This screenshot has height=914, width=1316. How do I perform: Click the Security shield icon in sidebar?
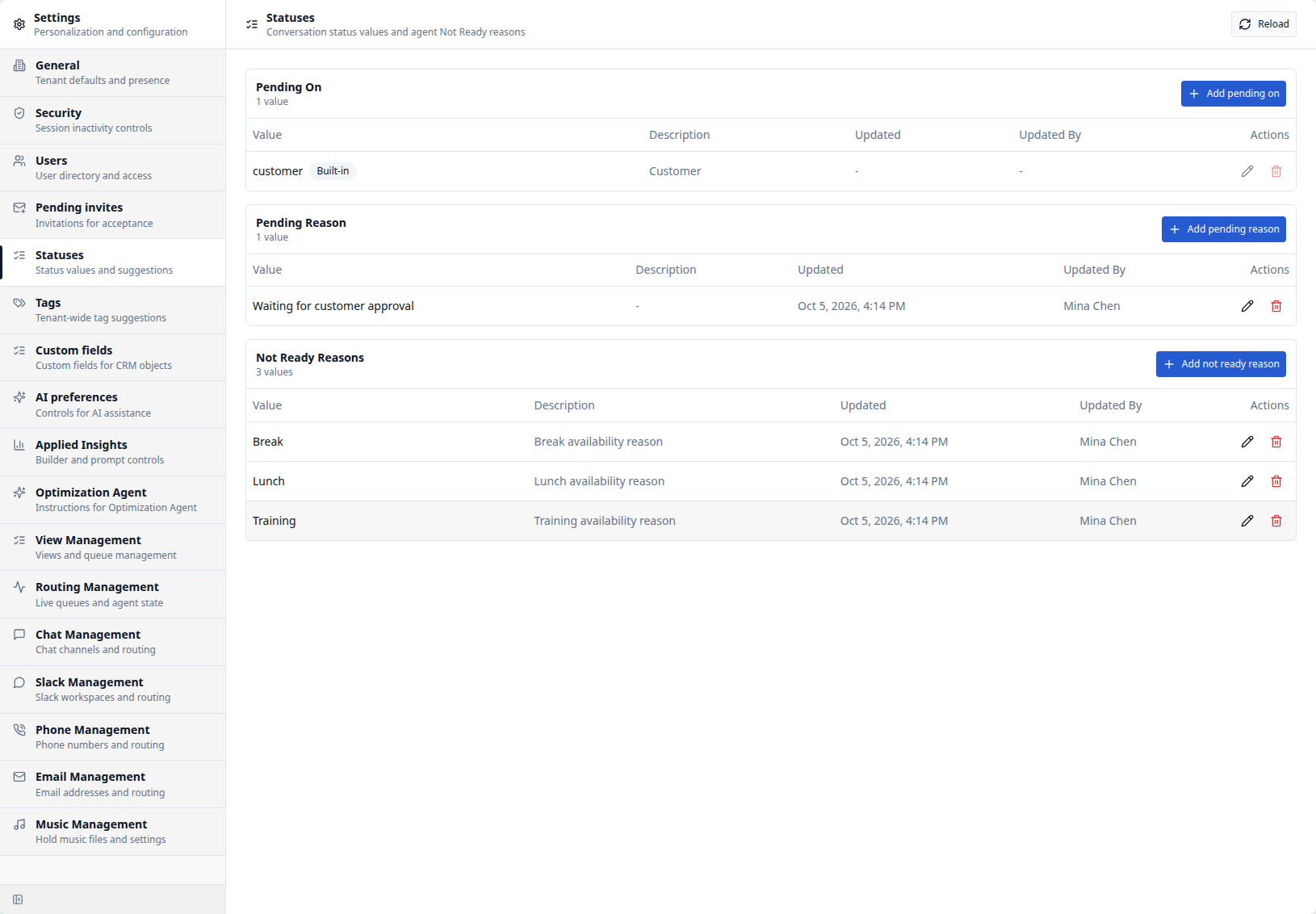point(19,113)
